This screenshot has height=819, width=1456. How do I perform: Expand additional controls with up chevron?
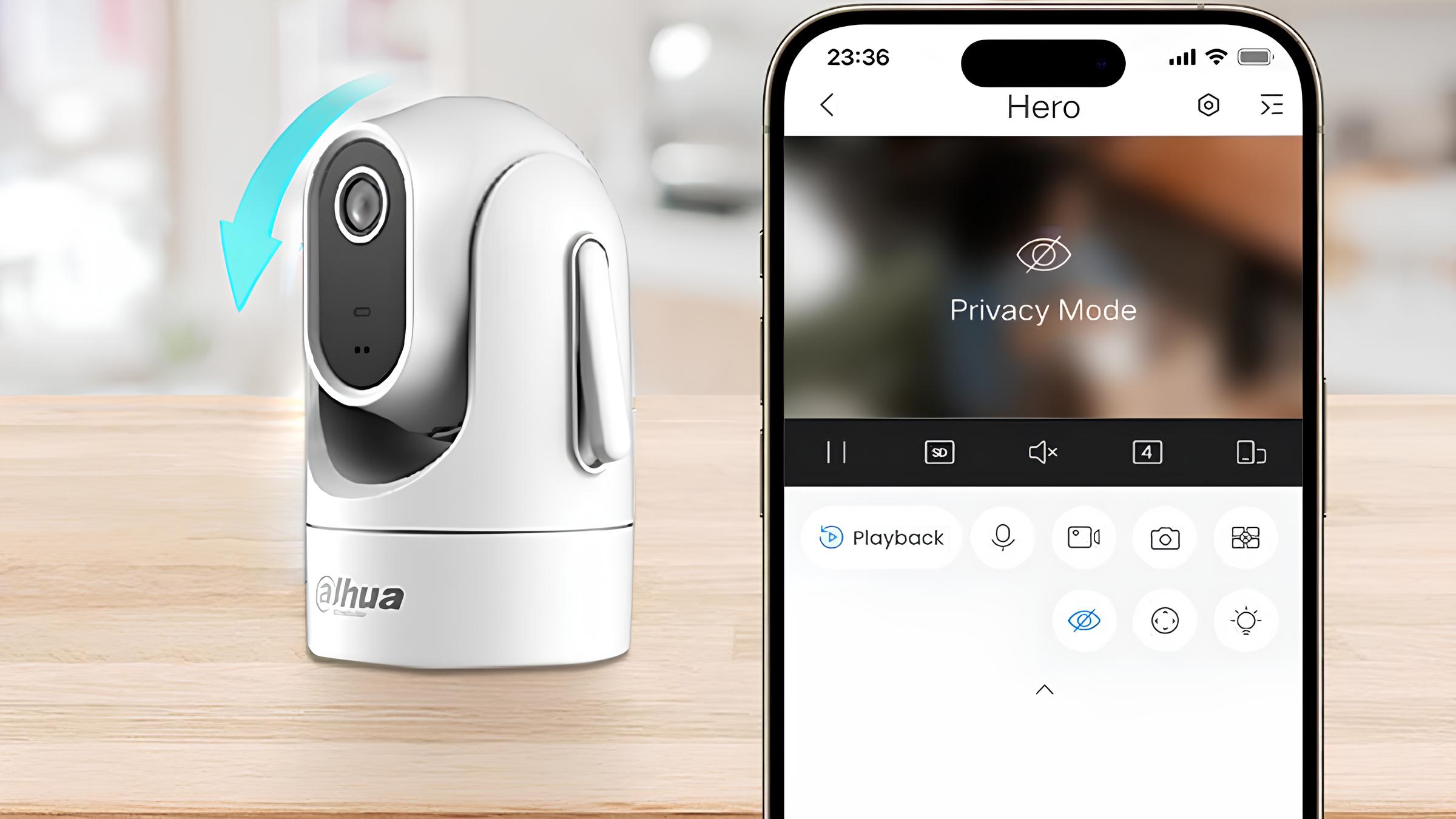point(1044,688)
